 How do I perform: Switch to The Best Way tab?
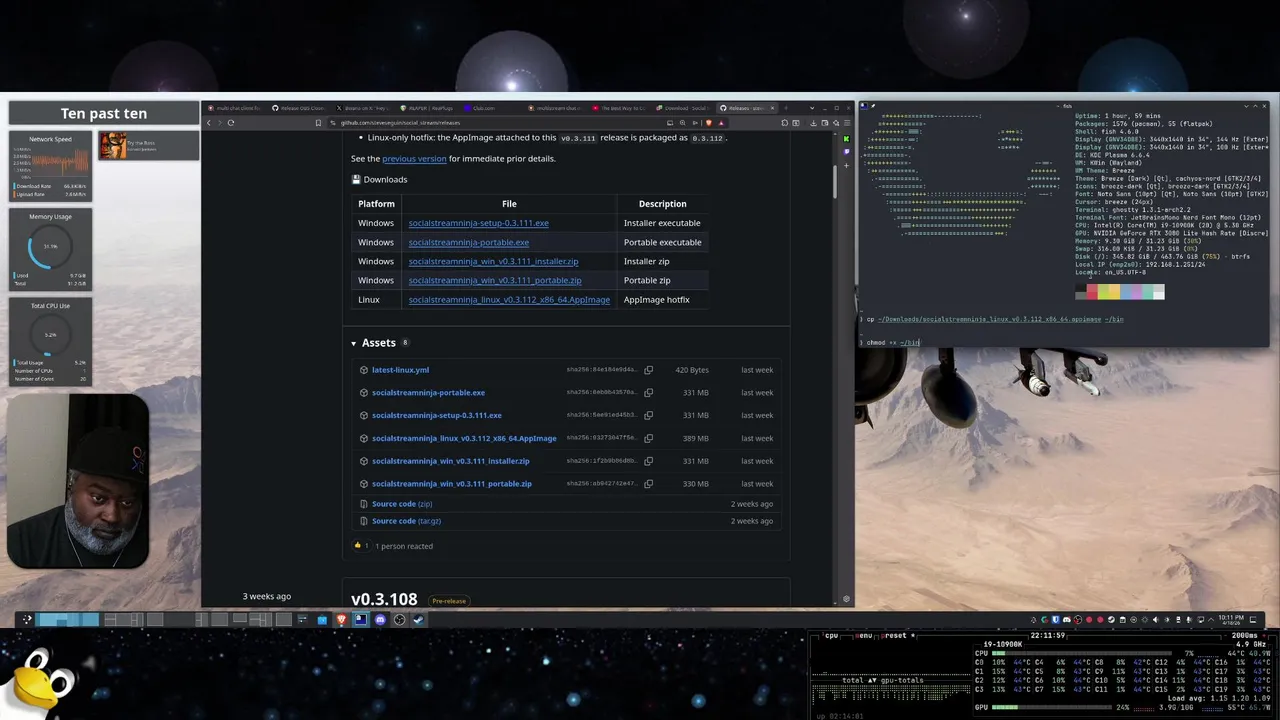[619, 108]
